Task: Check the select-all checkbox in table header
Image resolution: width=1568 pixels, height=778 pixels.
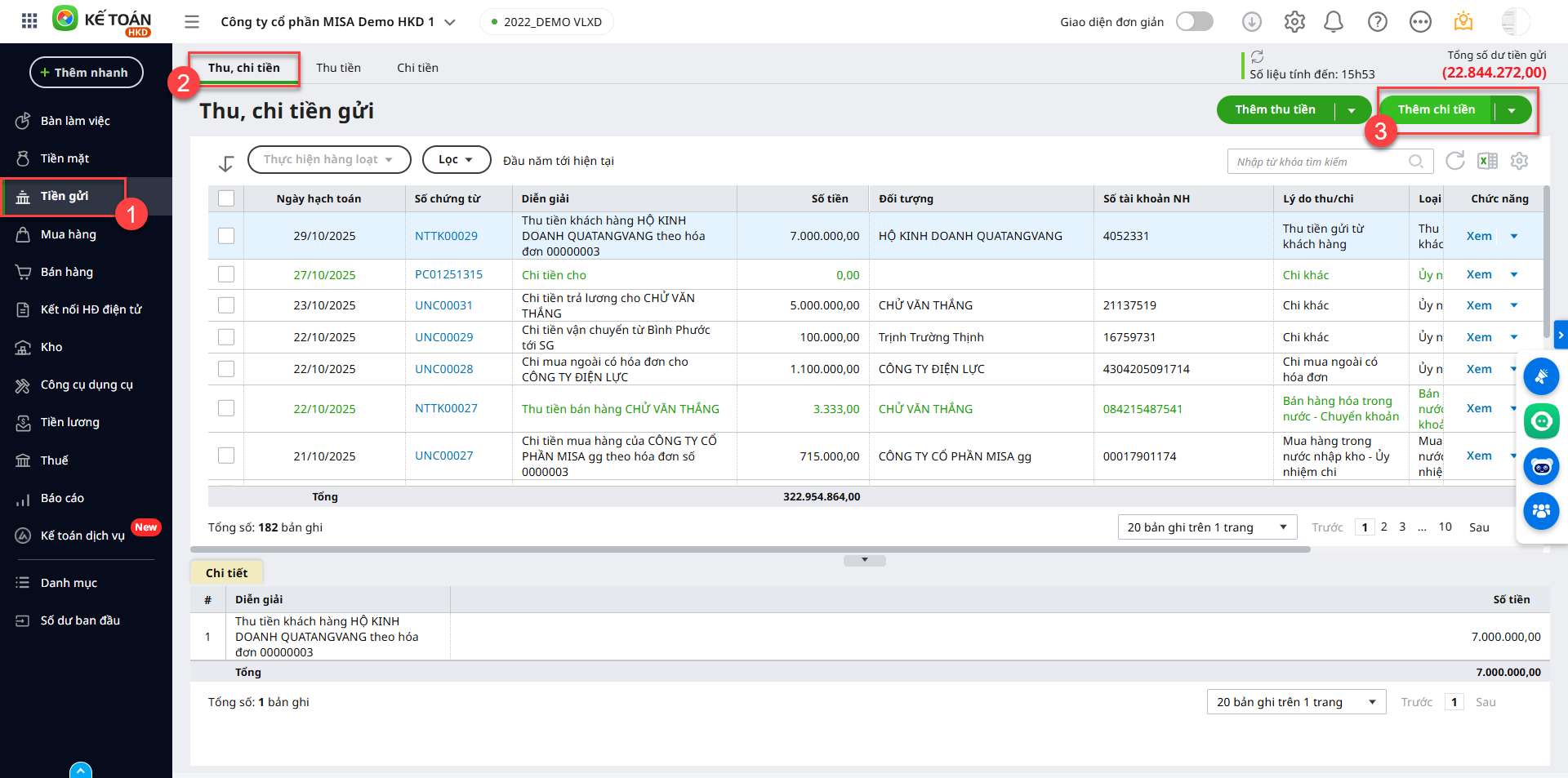Action: click(226, 198)
